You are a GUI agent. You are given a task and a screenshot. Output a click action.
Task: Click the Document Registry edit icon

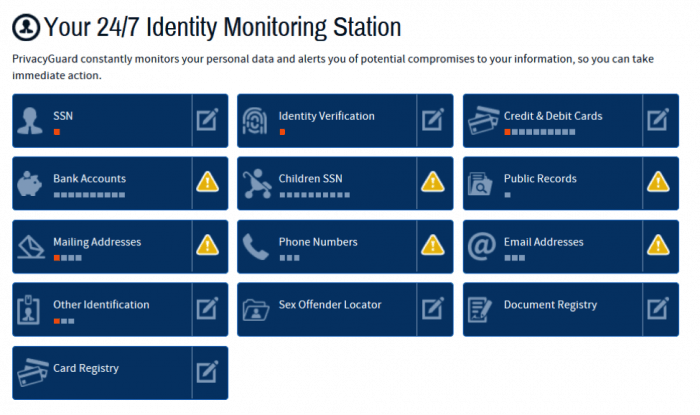(x=657, y=309)
